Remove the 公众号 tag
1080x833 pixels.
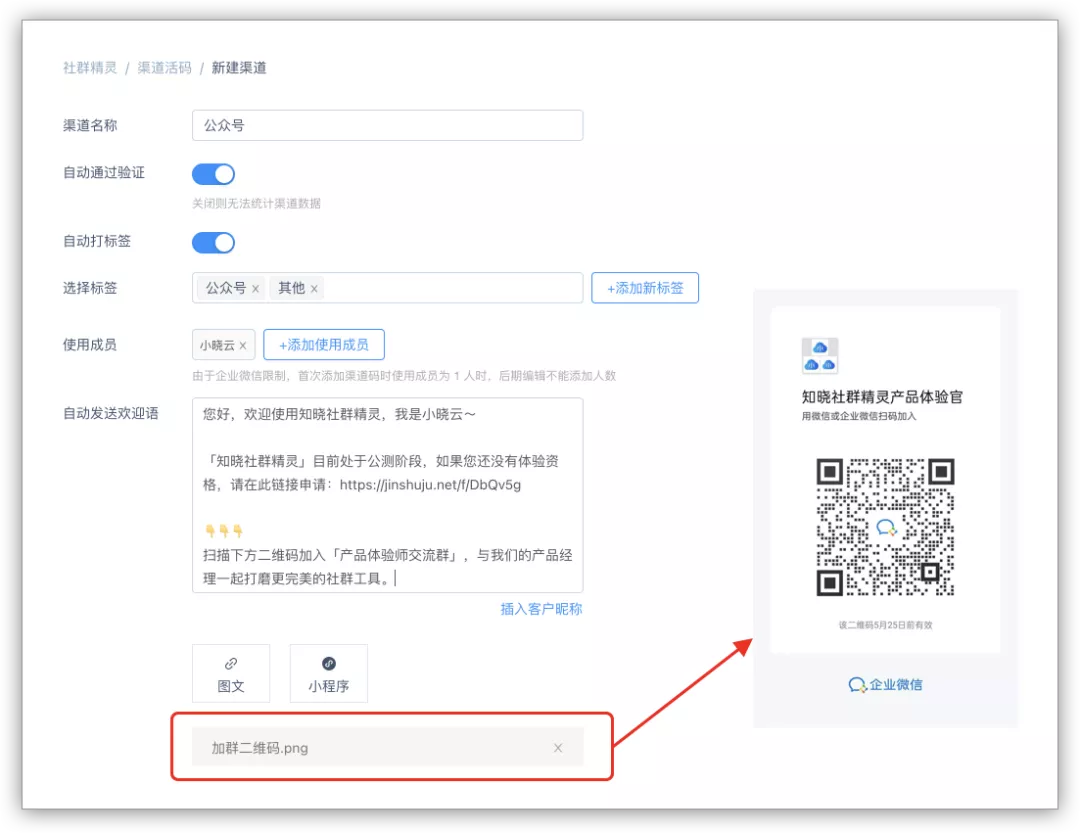(256, 289)
